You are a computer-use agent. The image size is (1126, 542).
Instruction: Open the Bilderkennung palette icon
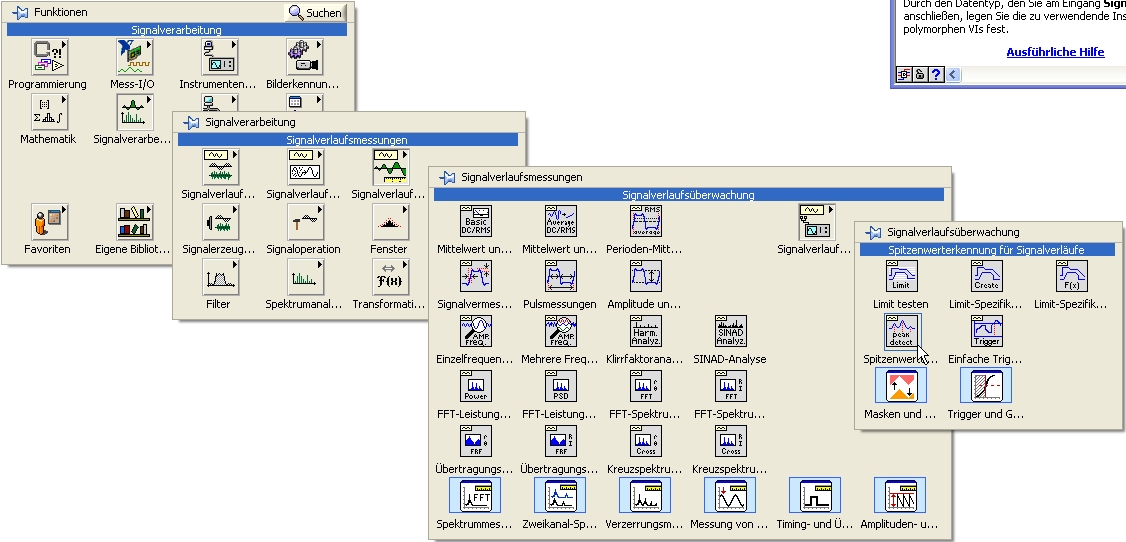[304, 57]
